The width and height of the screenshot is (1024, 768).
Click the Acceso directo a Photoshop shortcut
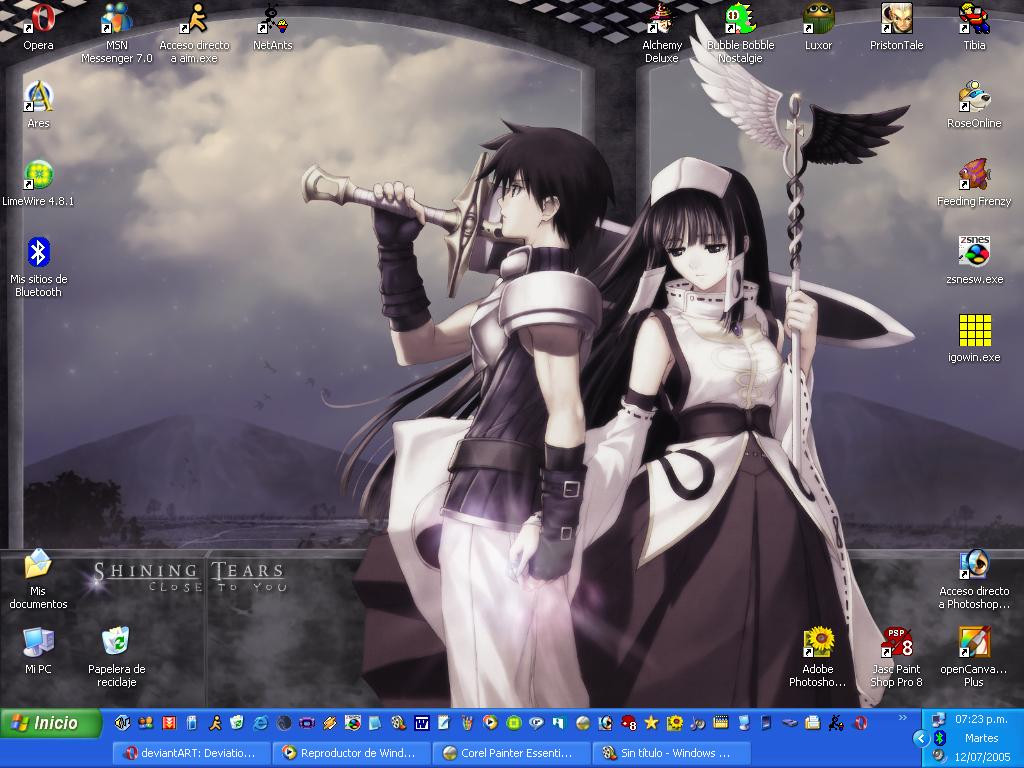click(974, 579)
